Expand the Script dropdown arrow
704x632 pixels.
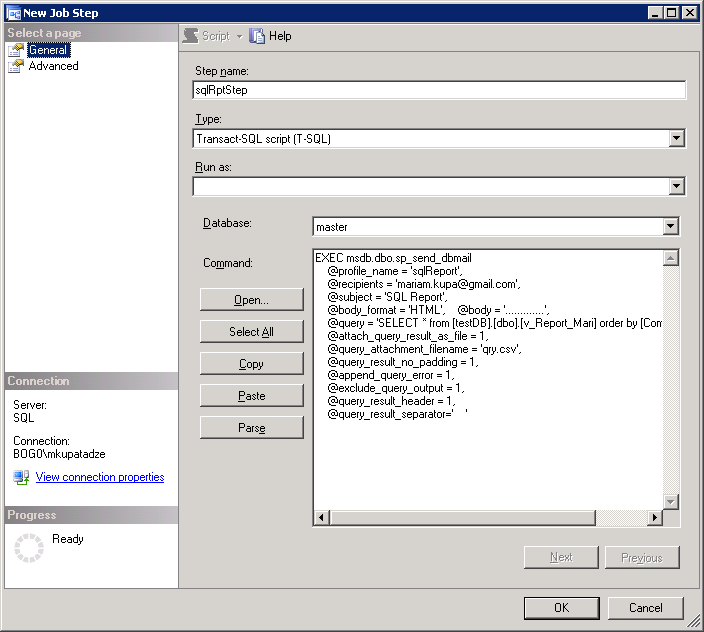point(239,36)
